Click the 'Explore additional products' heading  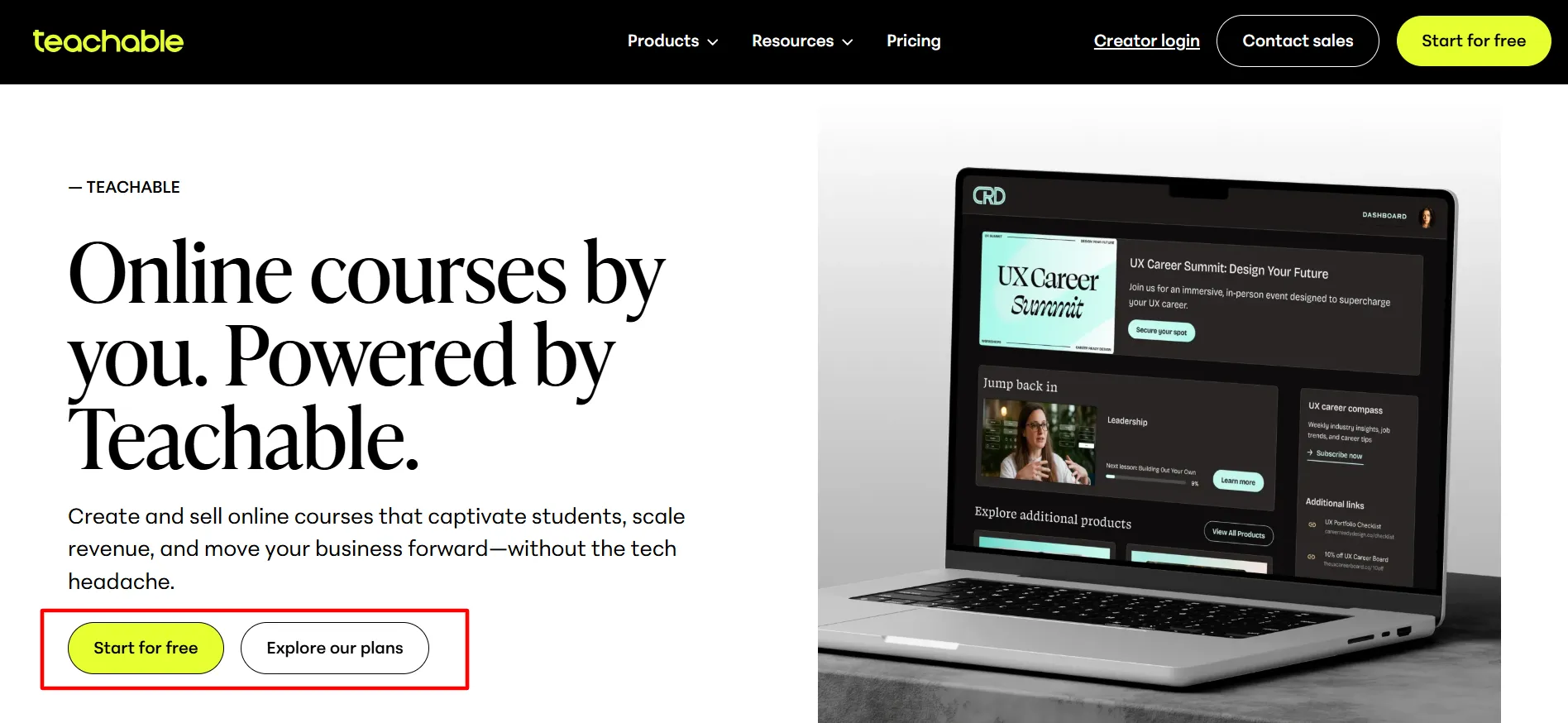(1053, 517)
